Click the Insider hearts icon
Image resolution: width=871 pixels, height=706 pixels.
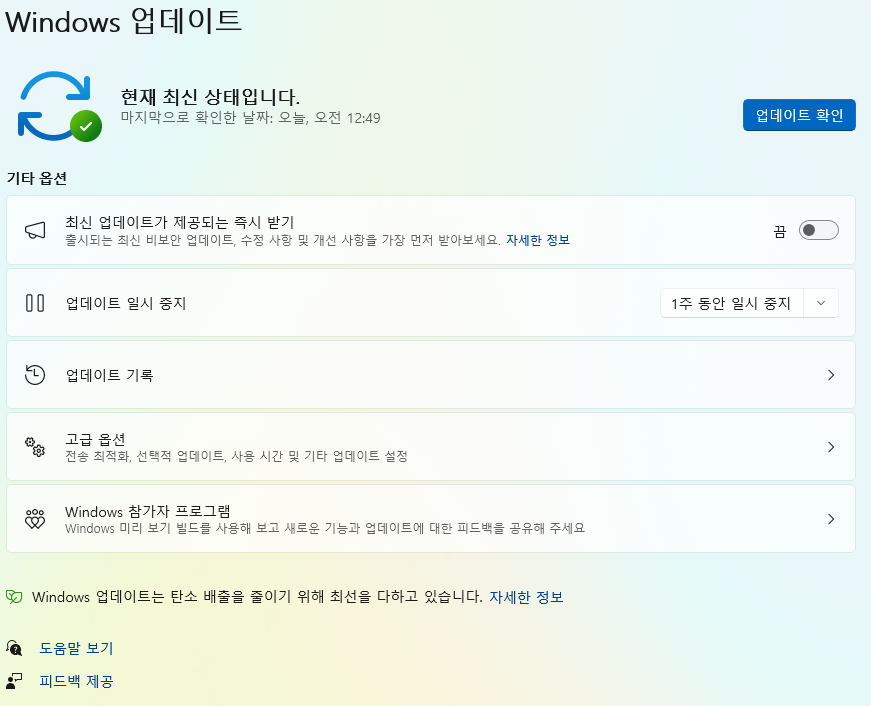[35, 519]
